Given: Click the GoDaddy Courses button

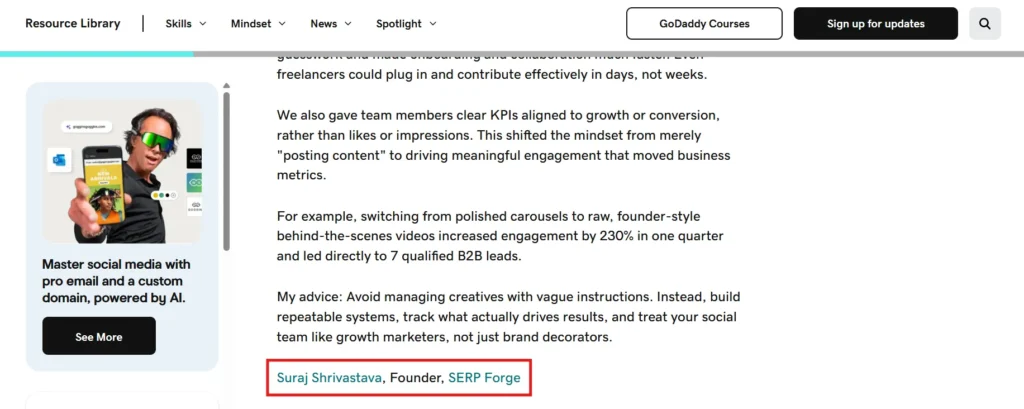Looking at the screenshot, I should (x=704, y=23).
